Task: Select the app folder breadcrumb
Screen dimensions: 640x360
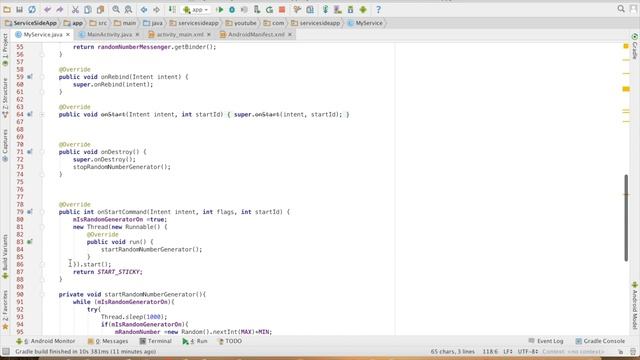Action: point(73,23)
